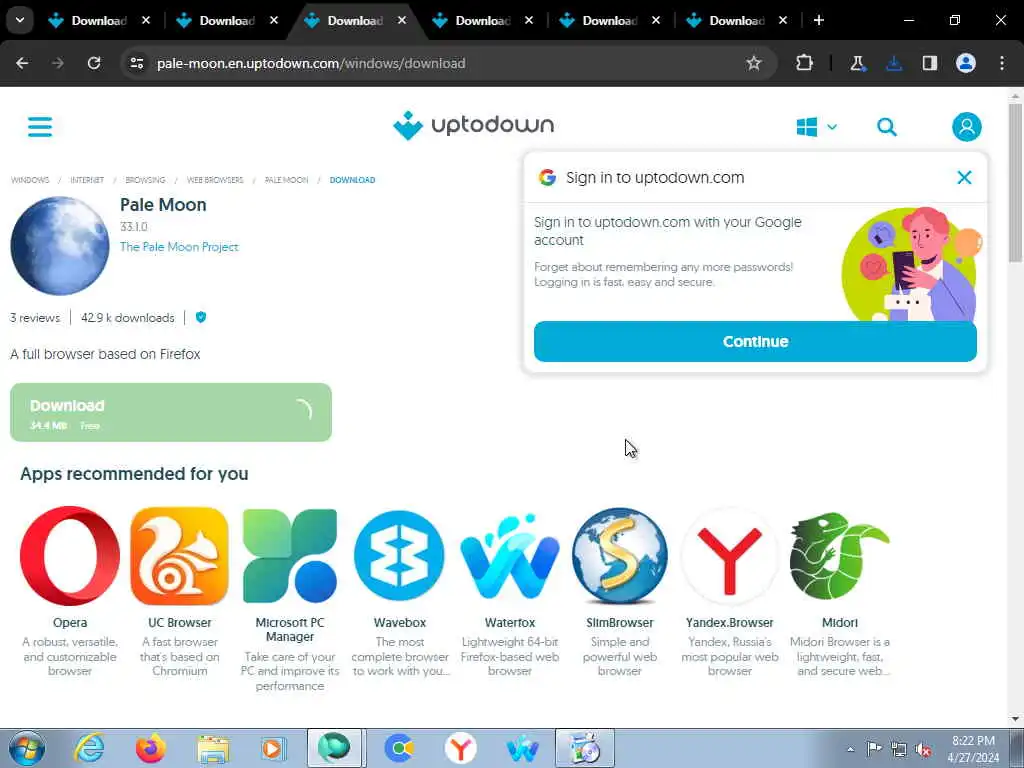Open The Pale Moon Project developer link

pyautogui.click(x=179, y=247)
